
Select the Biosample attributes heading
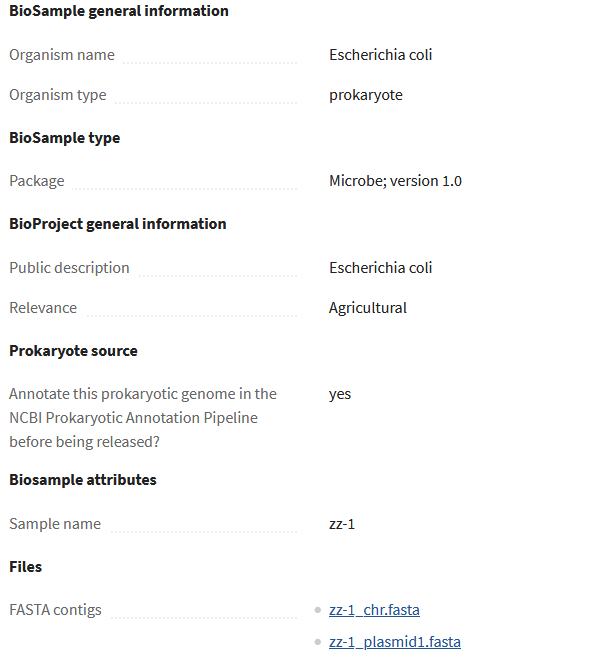(x=83, y=480)
